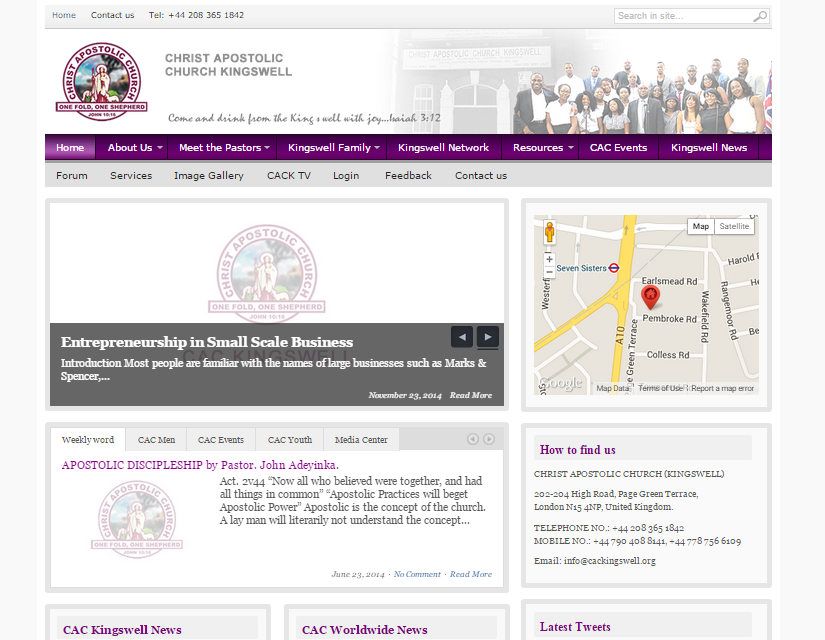Open CAC Events in the purple navigation bar
This screenshot has height=640, width=825.
(618, 147)
